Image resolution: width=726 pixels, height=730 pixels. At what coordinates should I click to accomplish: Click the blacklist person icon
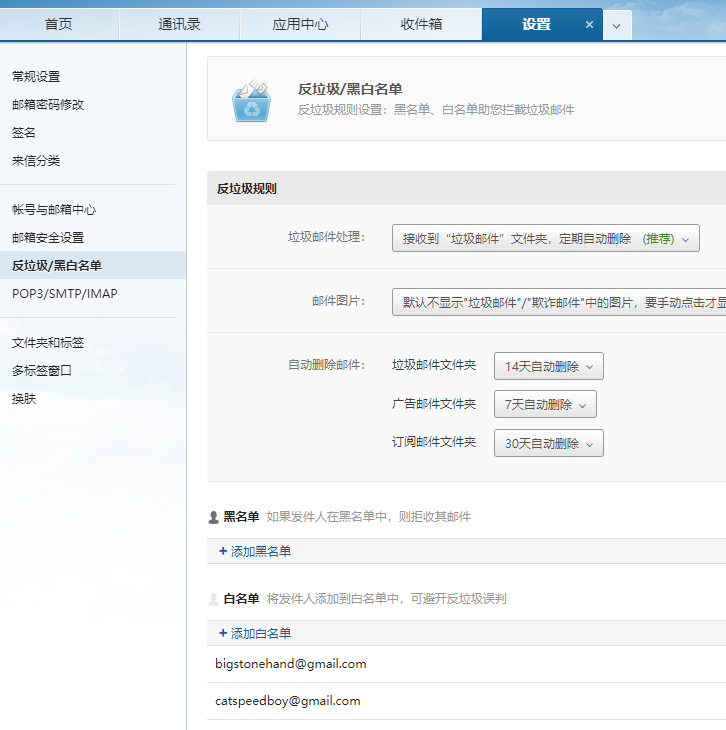213,517
